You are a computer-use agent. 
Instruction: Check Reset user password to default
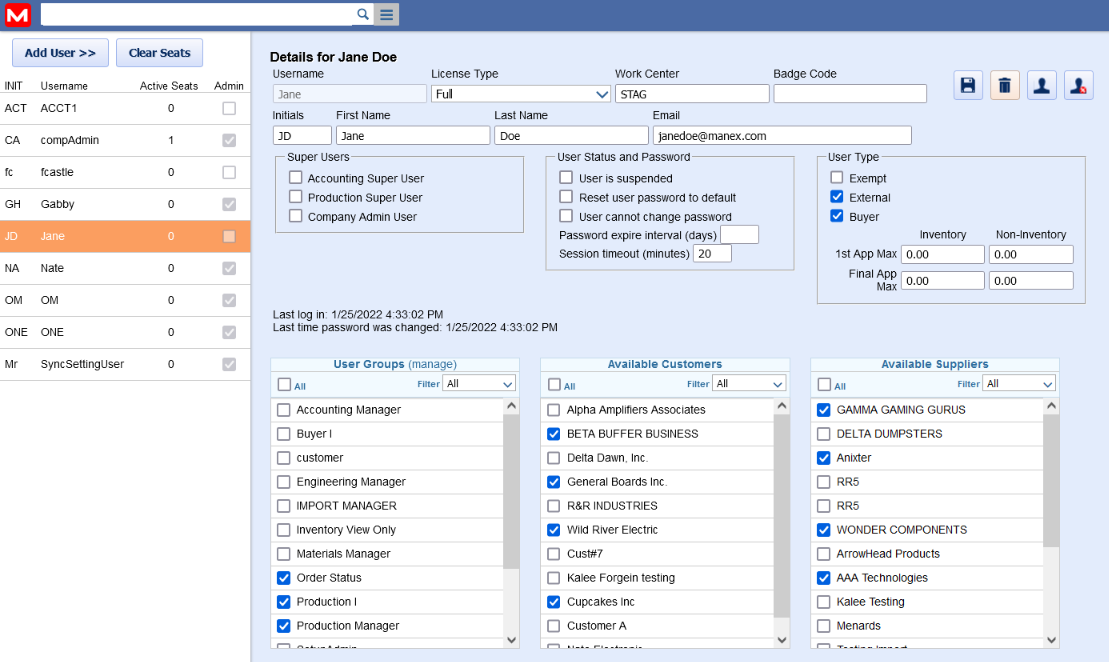[566, 197]
